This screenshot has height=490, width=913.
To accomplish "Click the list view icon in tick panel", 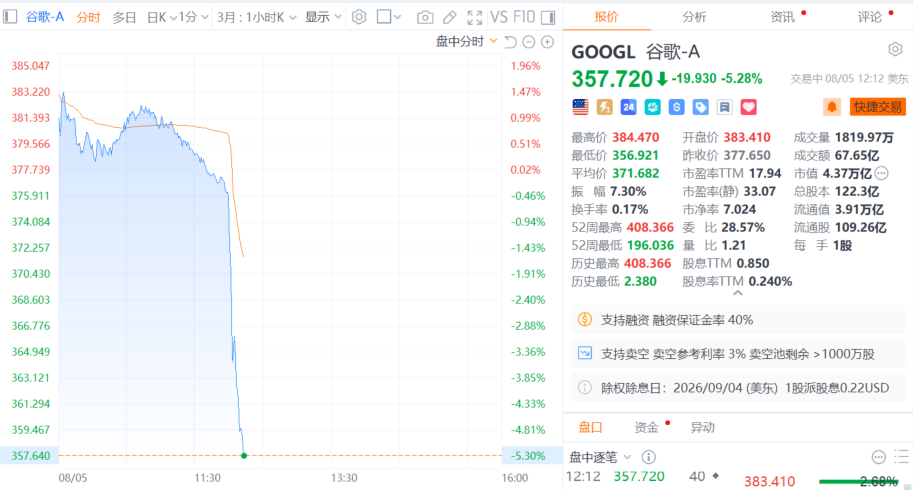I will (901, 457).
